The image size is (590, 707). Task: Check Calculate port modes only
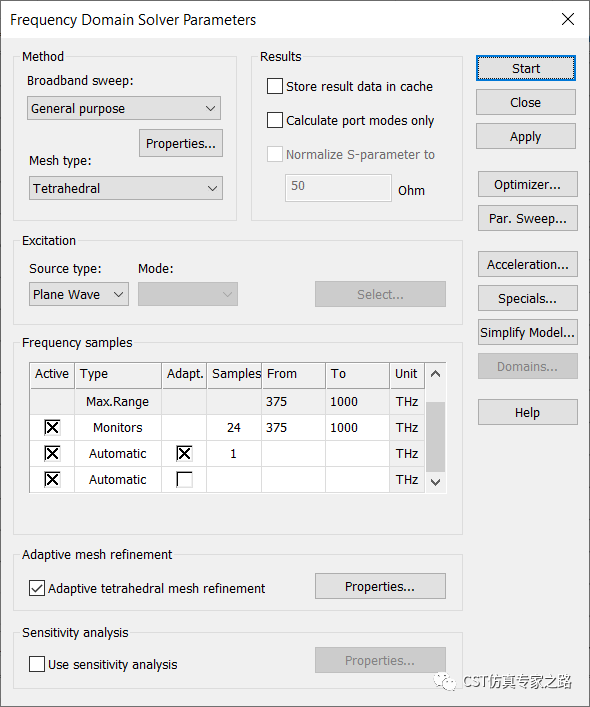[275, 120]
